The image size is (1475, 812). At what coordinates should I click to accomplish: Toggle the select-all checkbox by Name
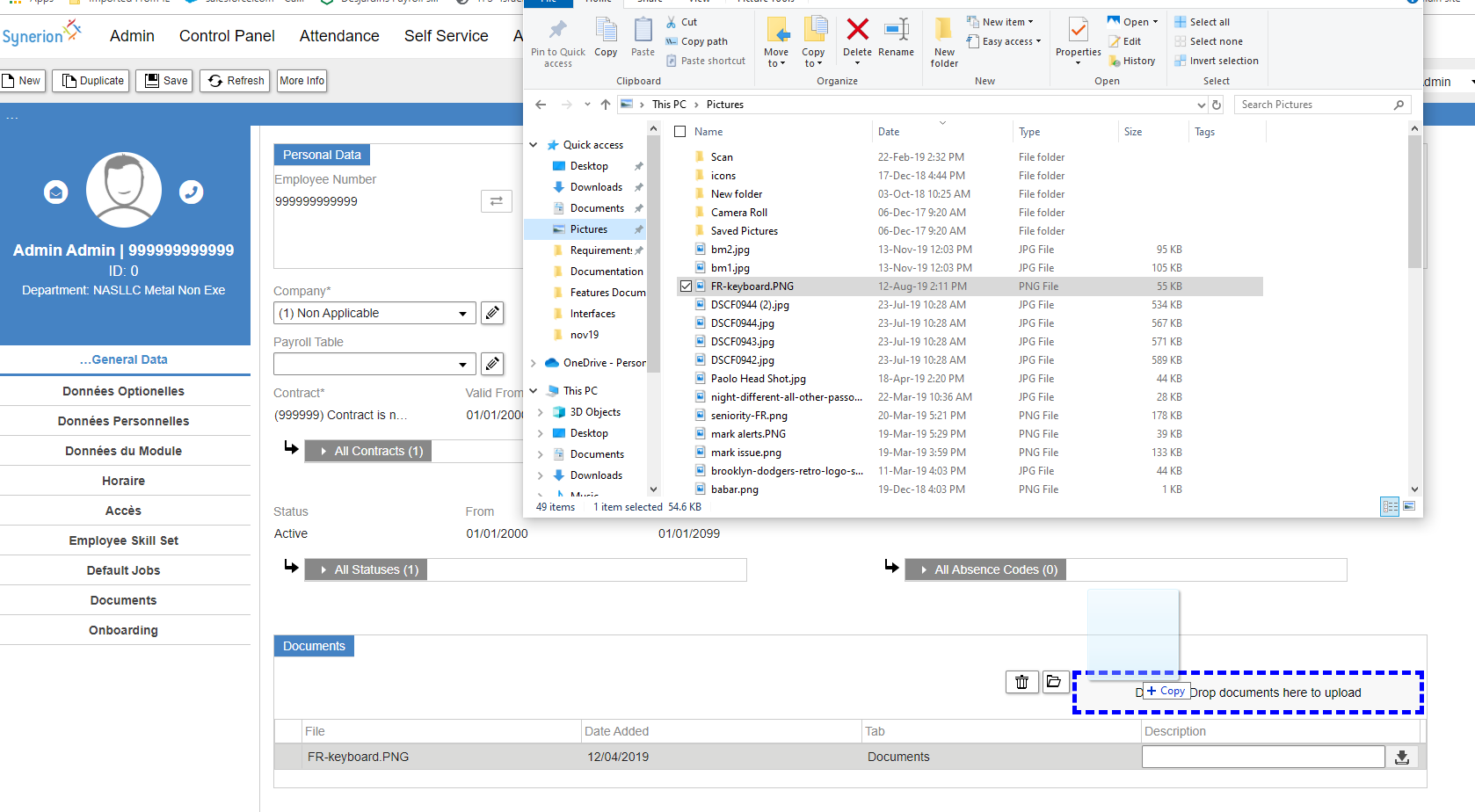coord(679,132)
